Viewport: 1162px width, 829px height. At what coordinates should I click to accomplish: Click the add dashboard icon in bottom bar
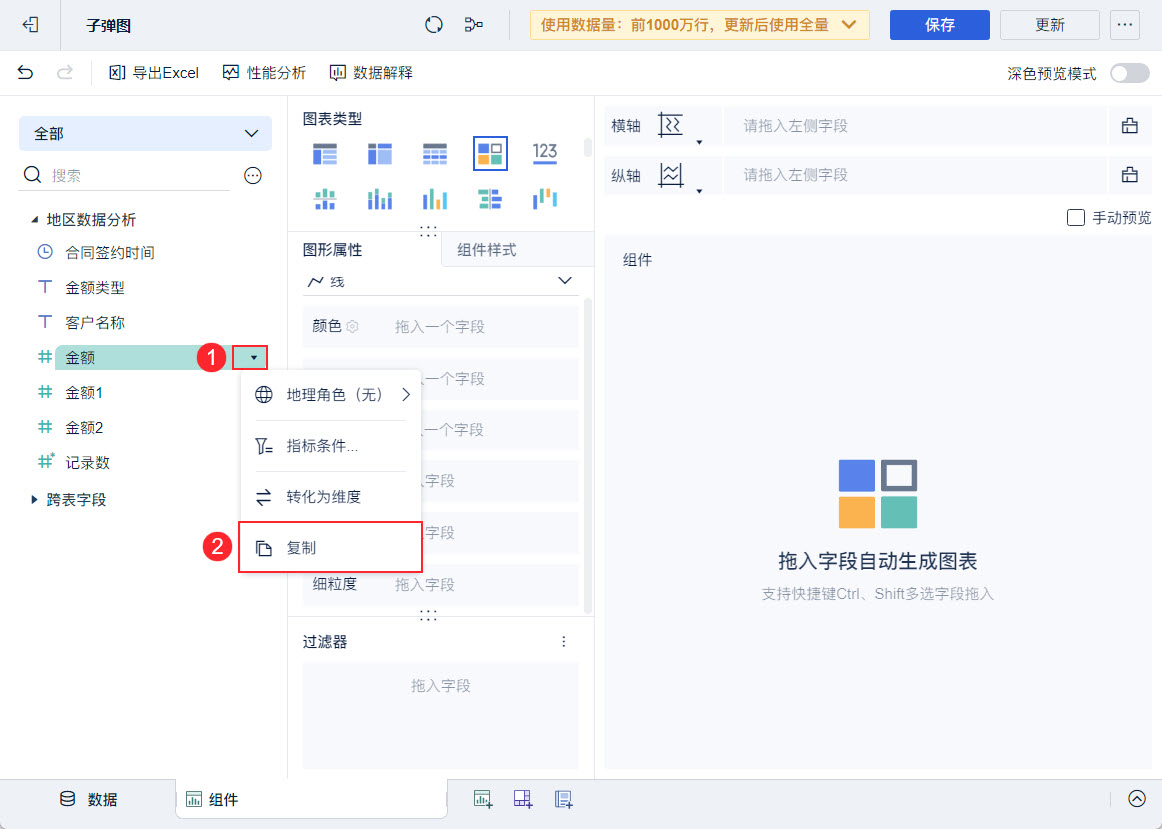coord(523,799)
